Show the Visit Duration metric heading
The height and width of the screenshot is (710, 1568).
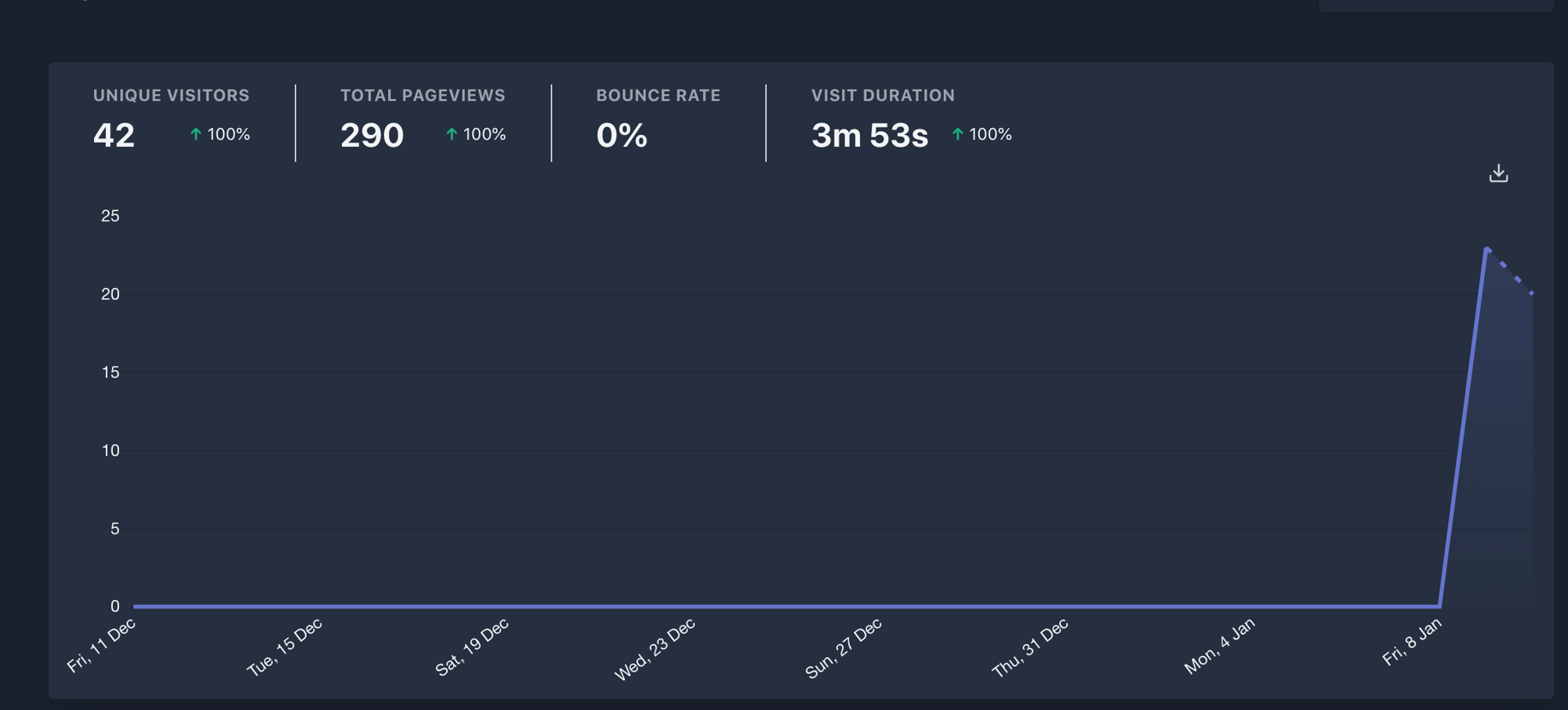click(x=883, y=96)
